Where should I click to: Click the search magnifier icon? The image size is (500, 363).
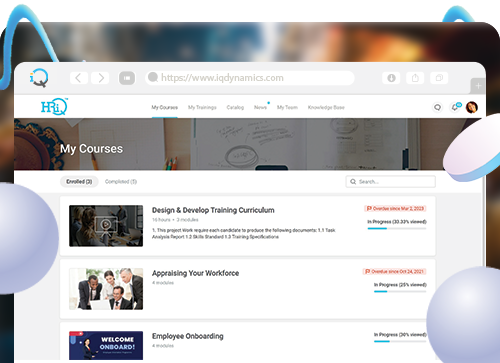[353, 182]
